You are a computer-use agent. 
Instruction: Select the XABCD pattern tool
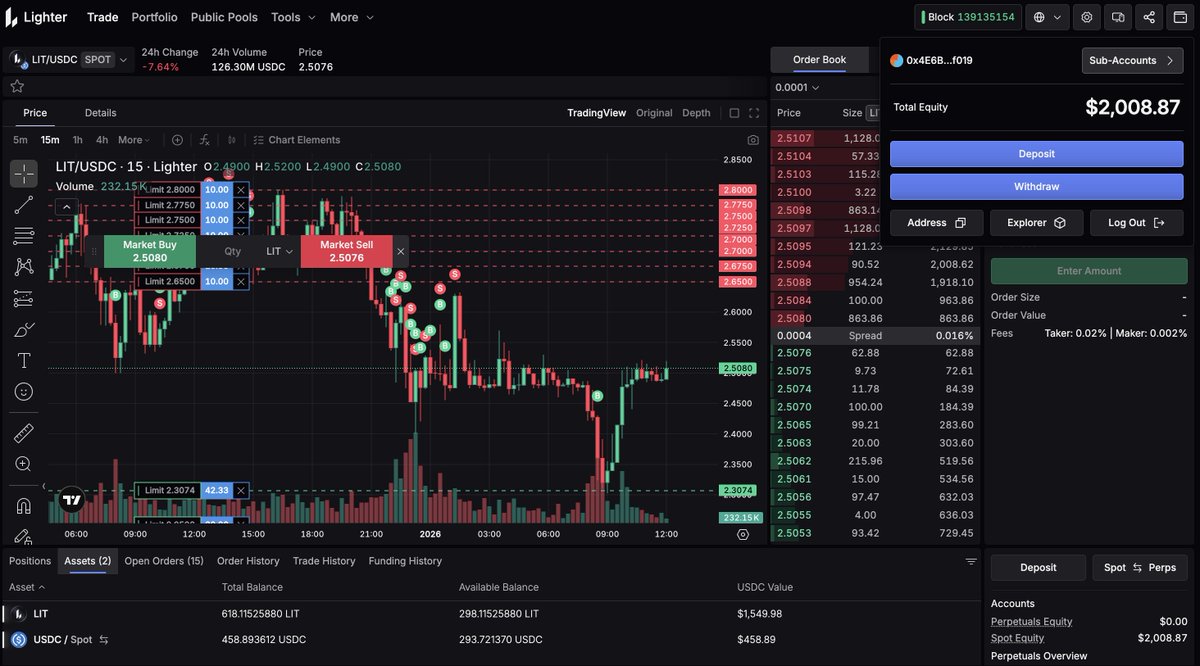(24, 267)
